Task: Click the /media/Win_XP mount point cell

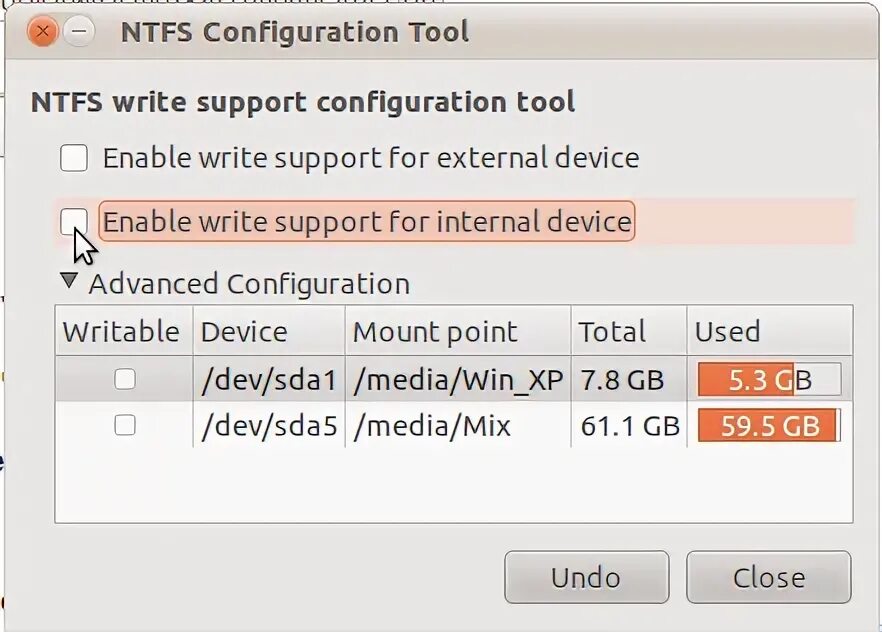Action: (x=459, y=380)
